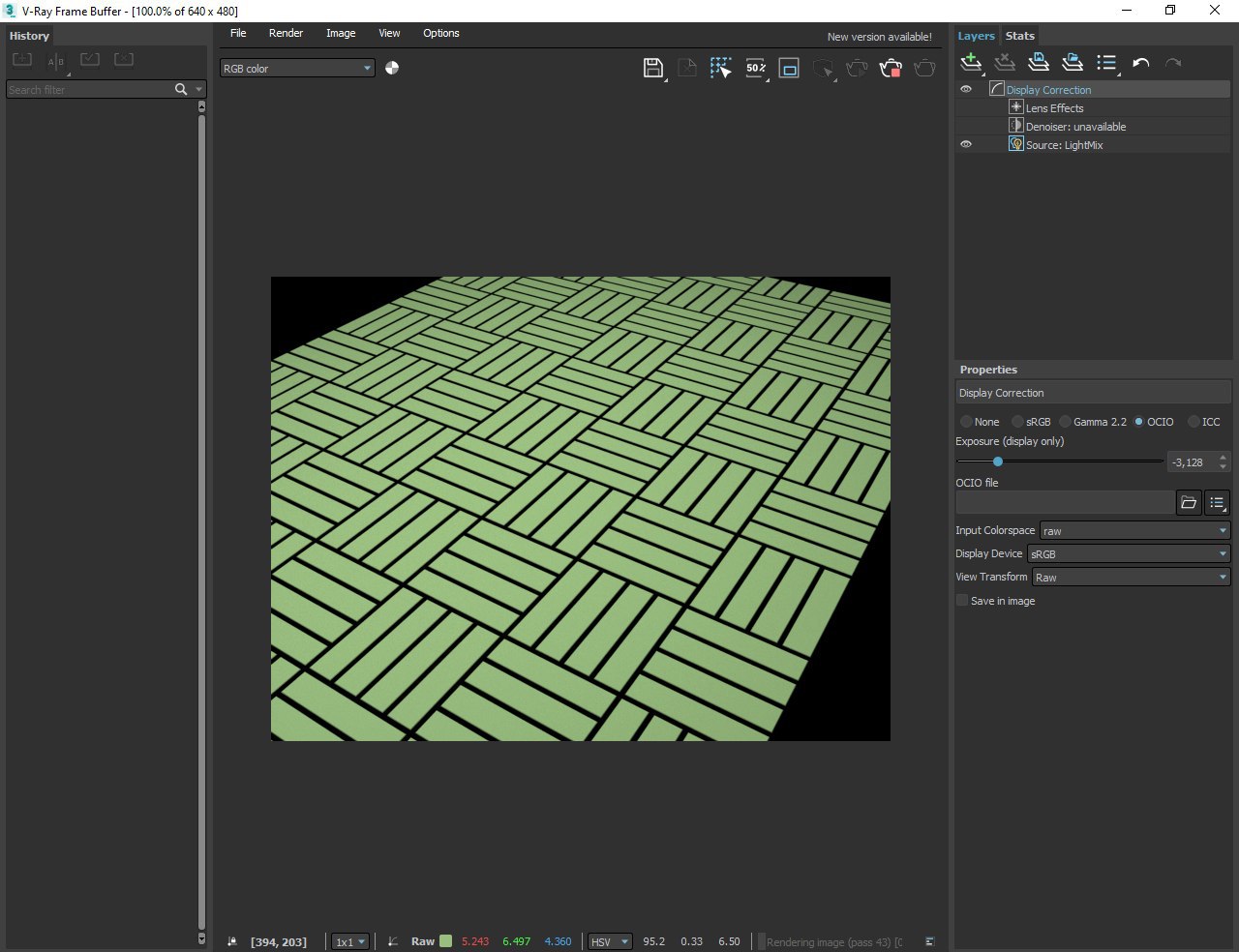Screen dimensions: 1239x952
Task: Click the OCIO file path field
Action: 1065,502
